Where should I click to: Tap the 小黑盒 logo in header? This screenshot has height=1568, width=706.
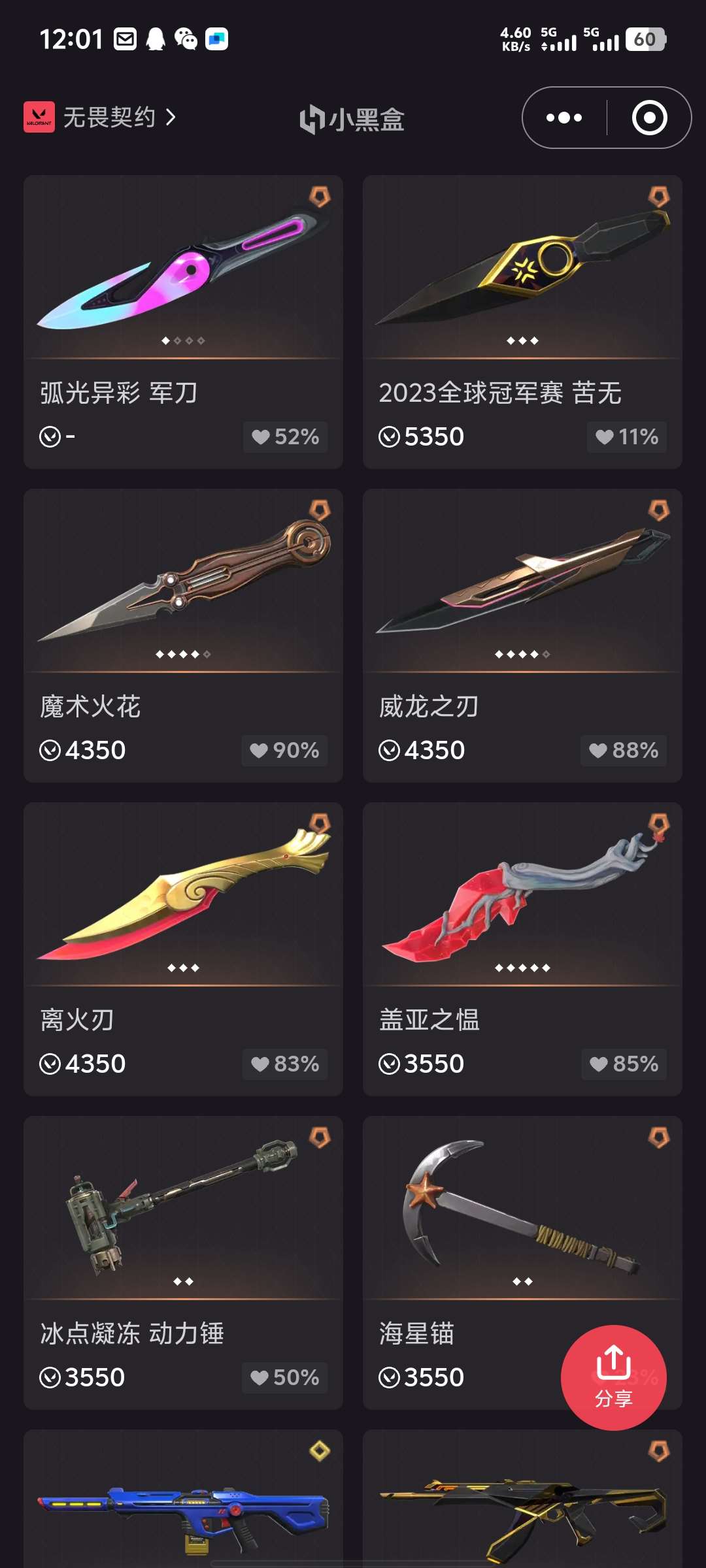(x=352, y=120)
